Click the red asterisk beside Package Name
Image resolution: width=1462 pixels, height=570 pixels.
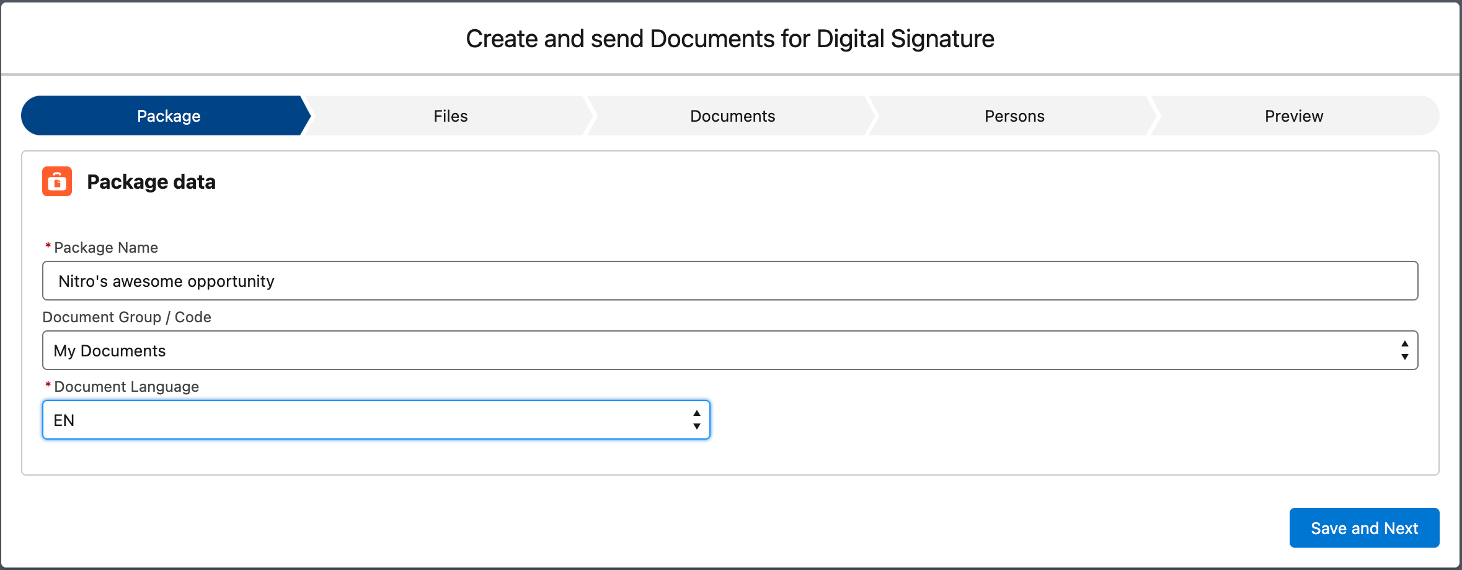click(48, 247)
